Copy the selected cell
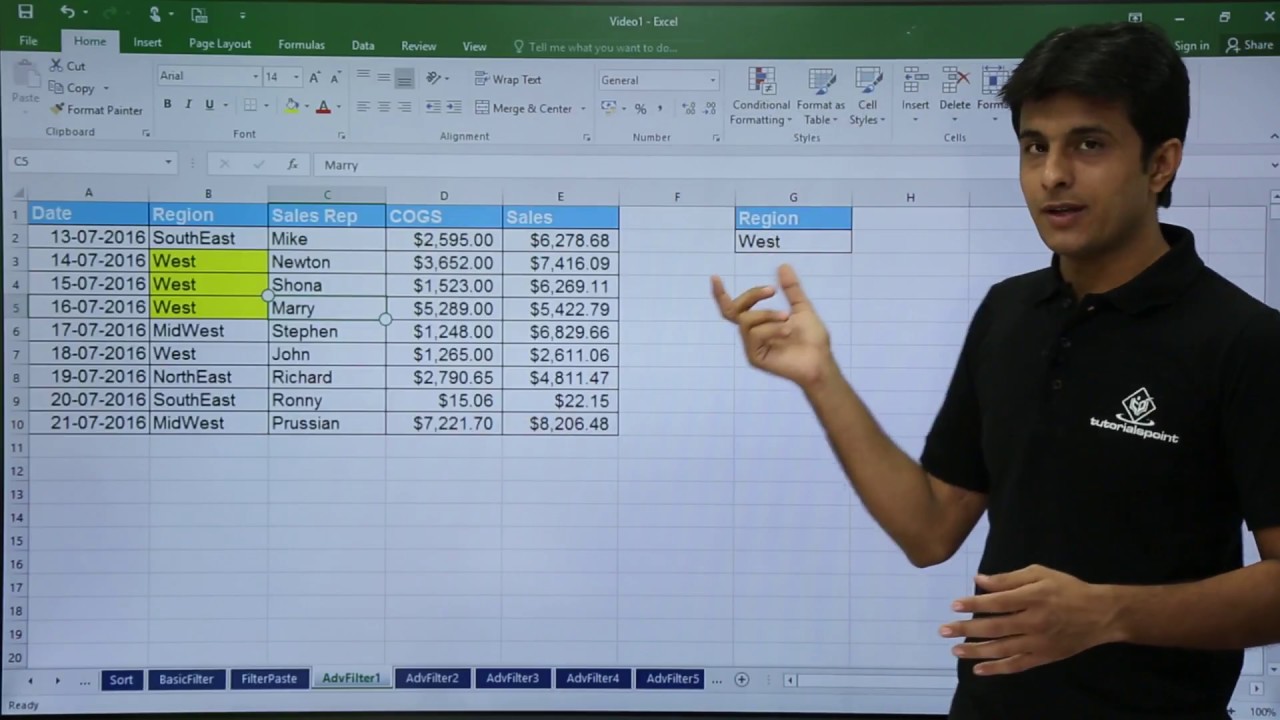This screenshot has width=1280, height=720. click(x=72, y=88)
